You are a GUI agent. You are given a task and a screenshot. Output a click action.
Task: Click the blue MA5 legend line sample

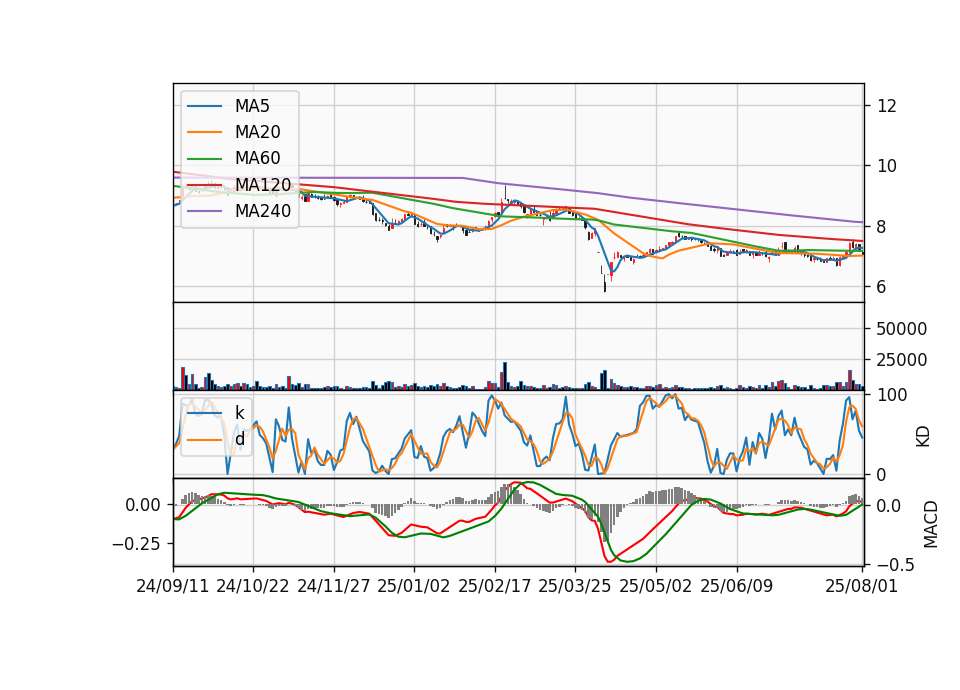tap(204, 107)
